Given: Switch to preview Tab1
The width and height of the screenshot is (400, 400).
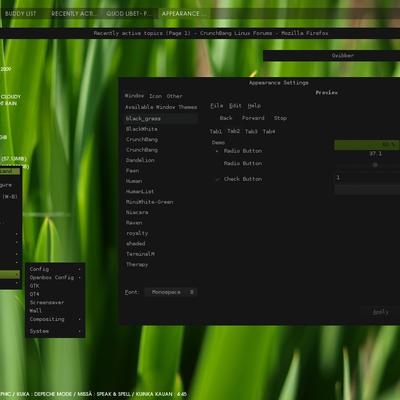Looking at the screenshot, I should pos(216,131).
